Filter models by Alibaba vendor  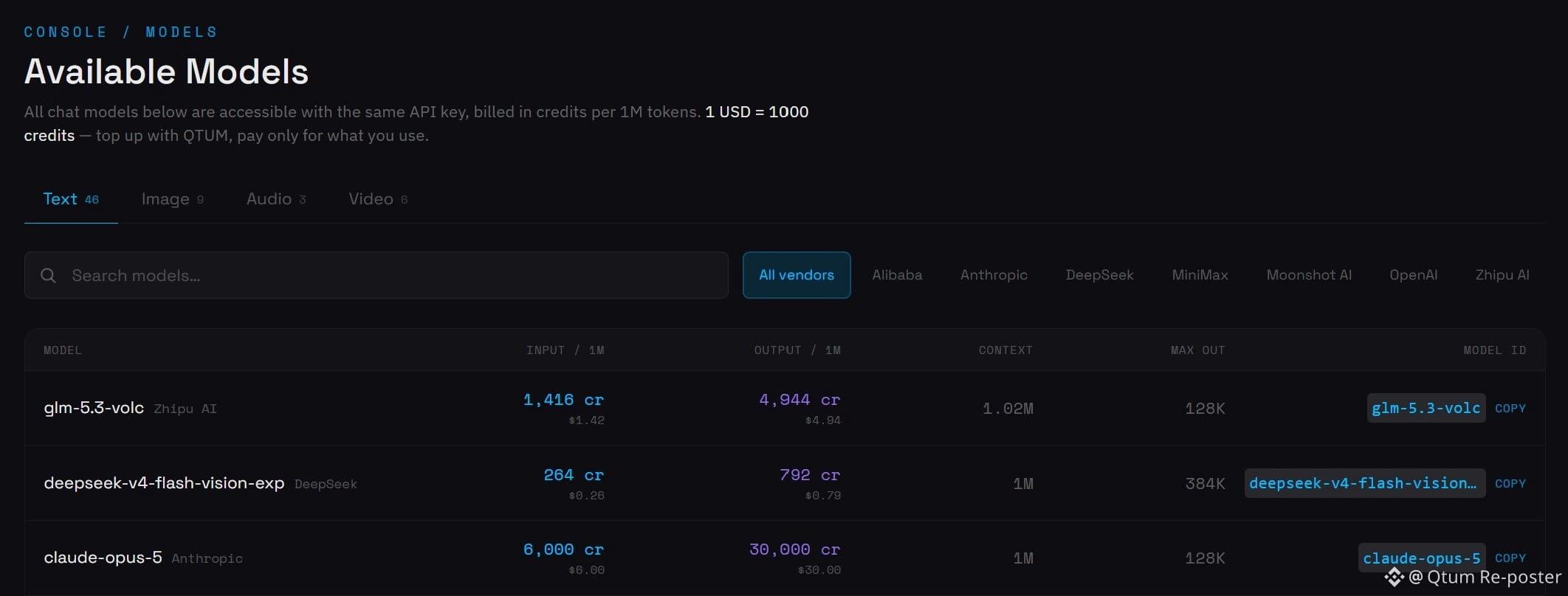click(897, 275)
